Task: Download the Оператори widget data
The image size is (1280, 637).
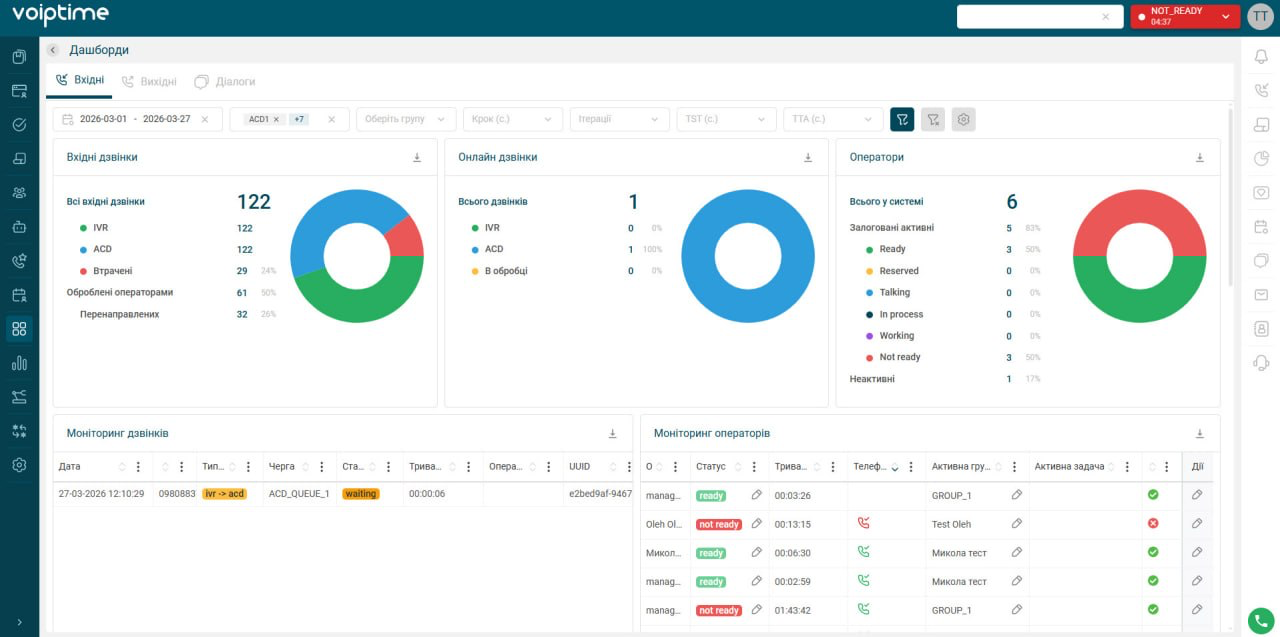Action: tap(1199, 158)
